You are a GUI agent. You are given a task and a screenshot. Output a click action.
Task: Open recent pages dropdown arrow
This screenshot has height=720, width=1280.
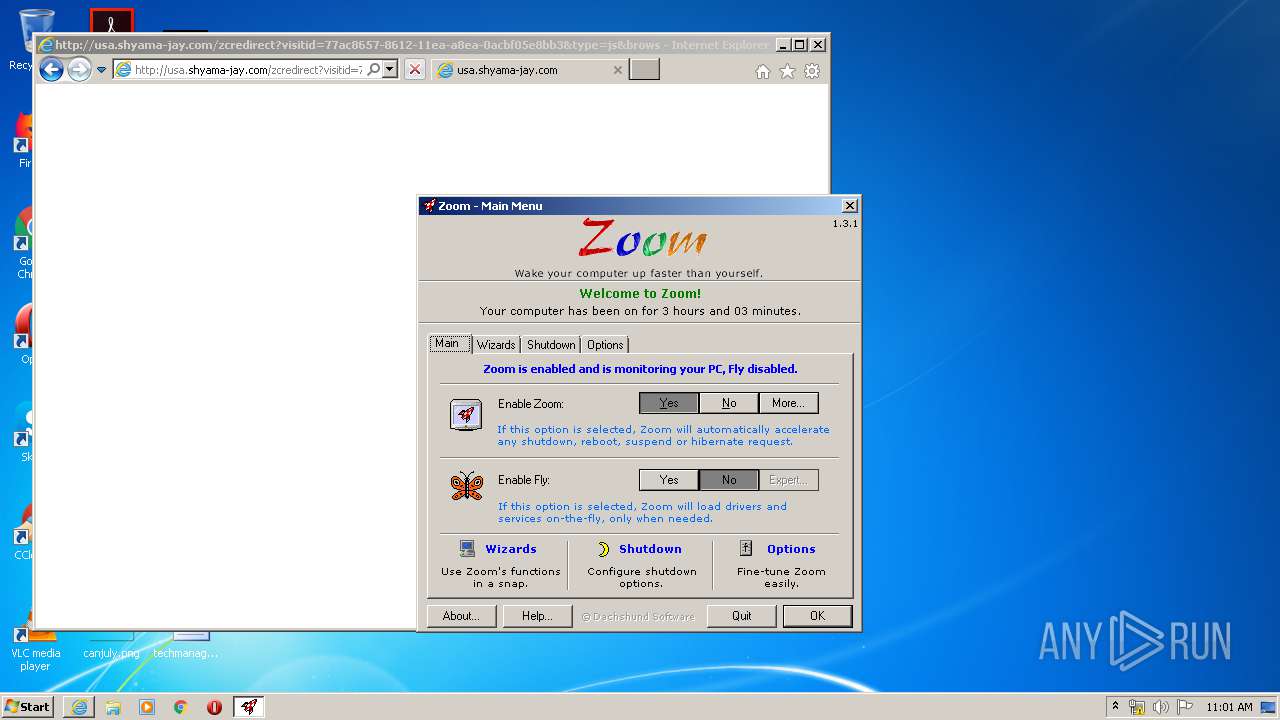coord(101,70)
